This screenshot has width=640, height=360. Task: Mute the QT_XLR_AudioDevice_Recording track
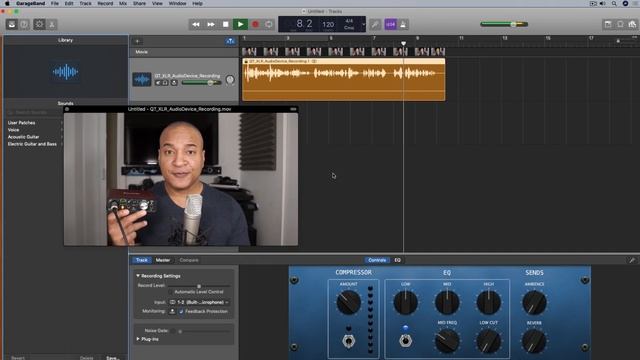(158, 83)
